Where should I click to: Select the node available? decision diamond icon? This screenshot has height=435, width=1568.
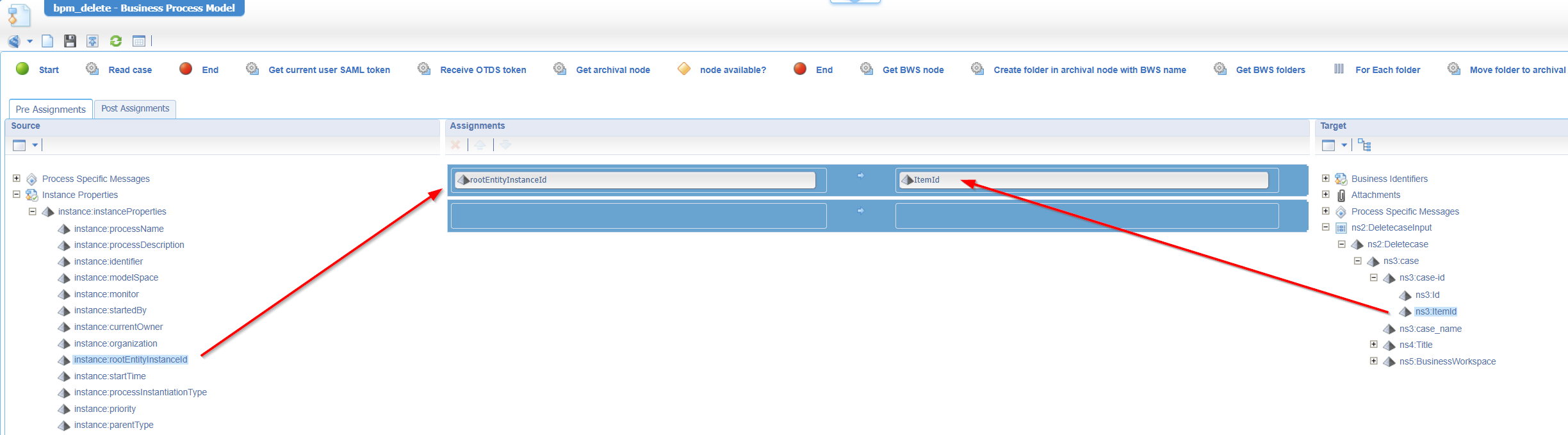pos(684,69)
